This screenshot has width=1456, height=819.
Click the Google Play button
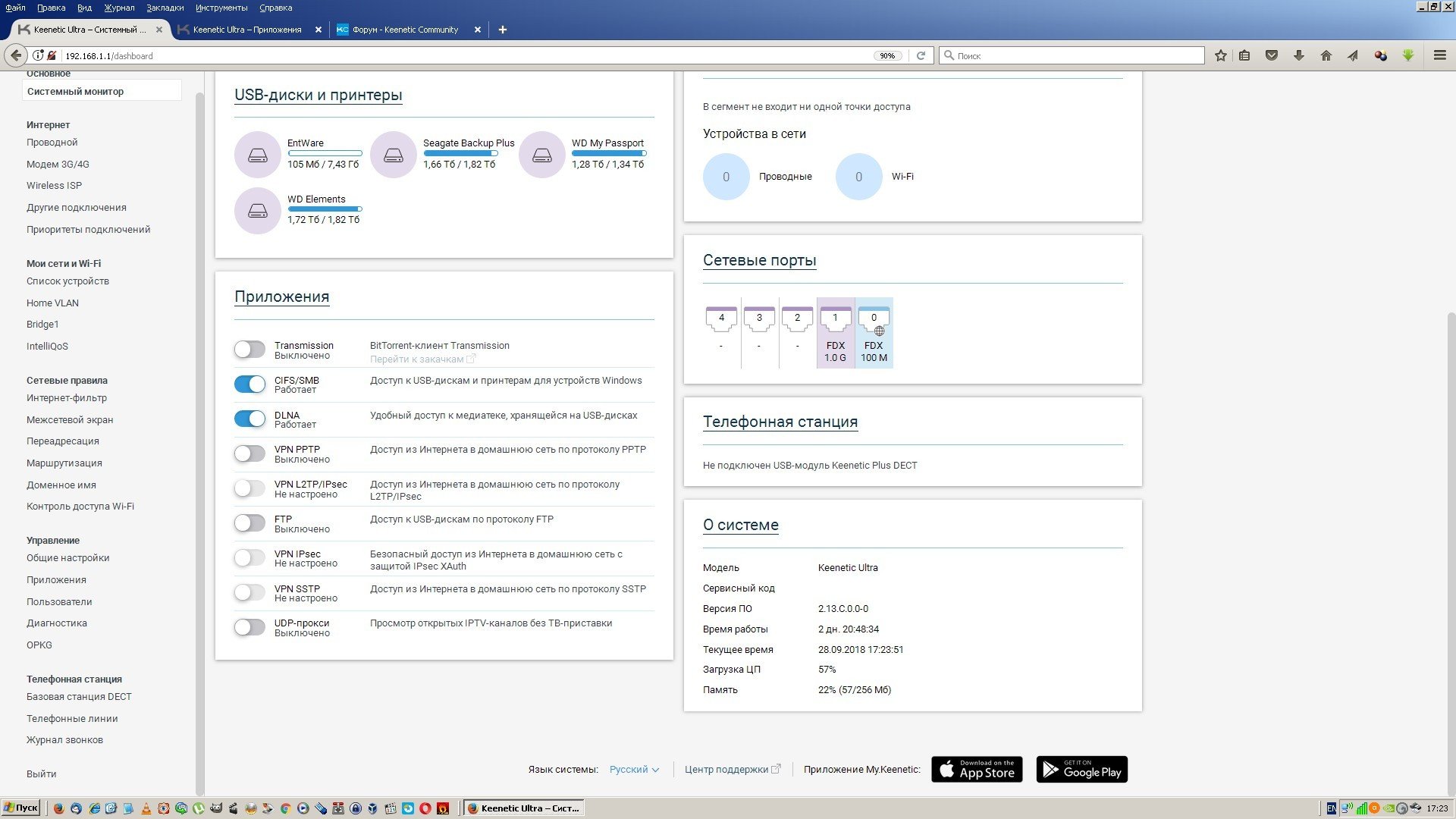coord(1081,770)
